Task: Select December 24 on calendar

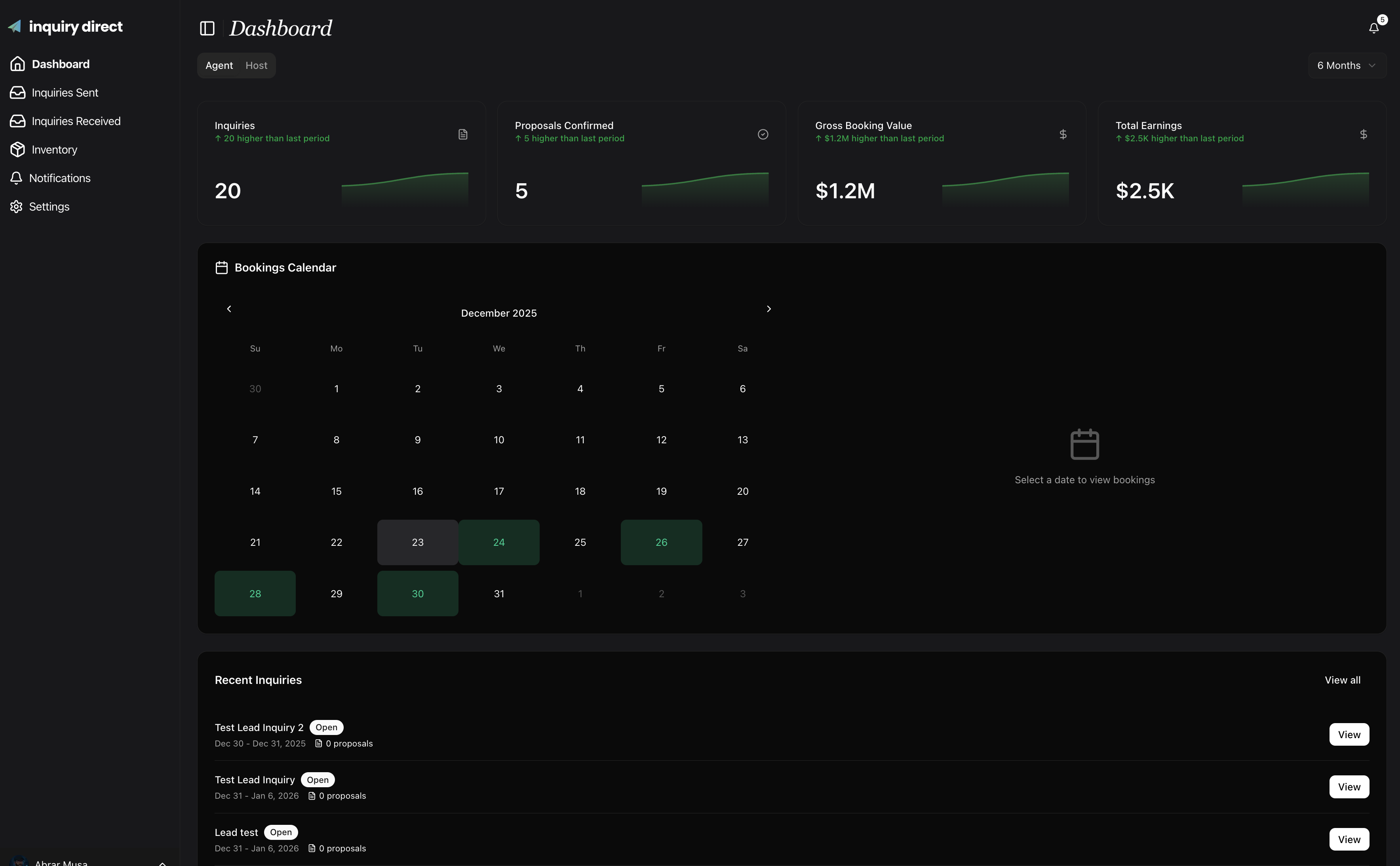Action: [x=498, y=542]
